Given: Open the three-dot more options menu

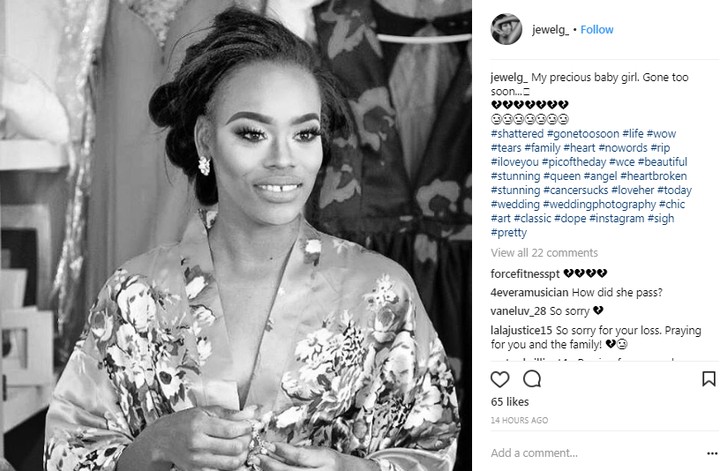Looking at the screenshot, I should [x=712, y=454].
